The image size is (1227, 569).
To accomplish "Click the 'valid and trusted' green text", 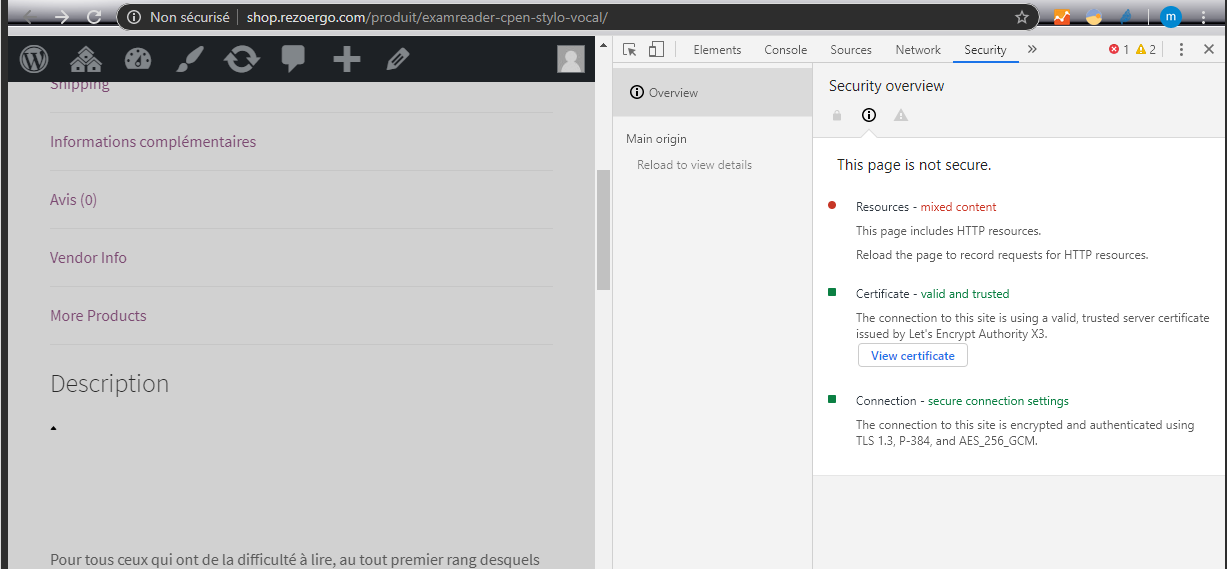I will coord(965,294).
